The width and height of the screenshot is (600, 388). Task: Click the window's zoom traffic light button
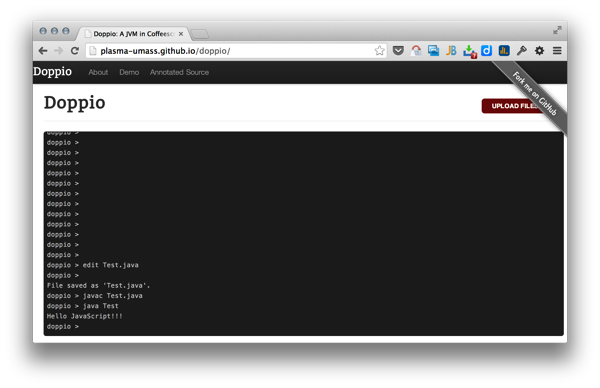[66, 31]
